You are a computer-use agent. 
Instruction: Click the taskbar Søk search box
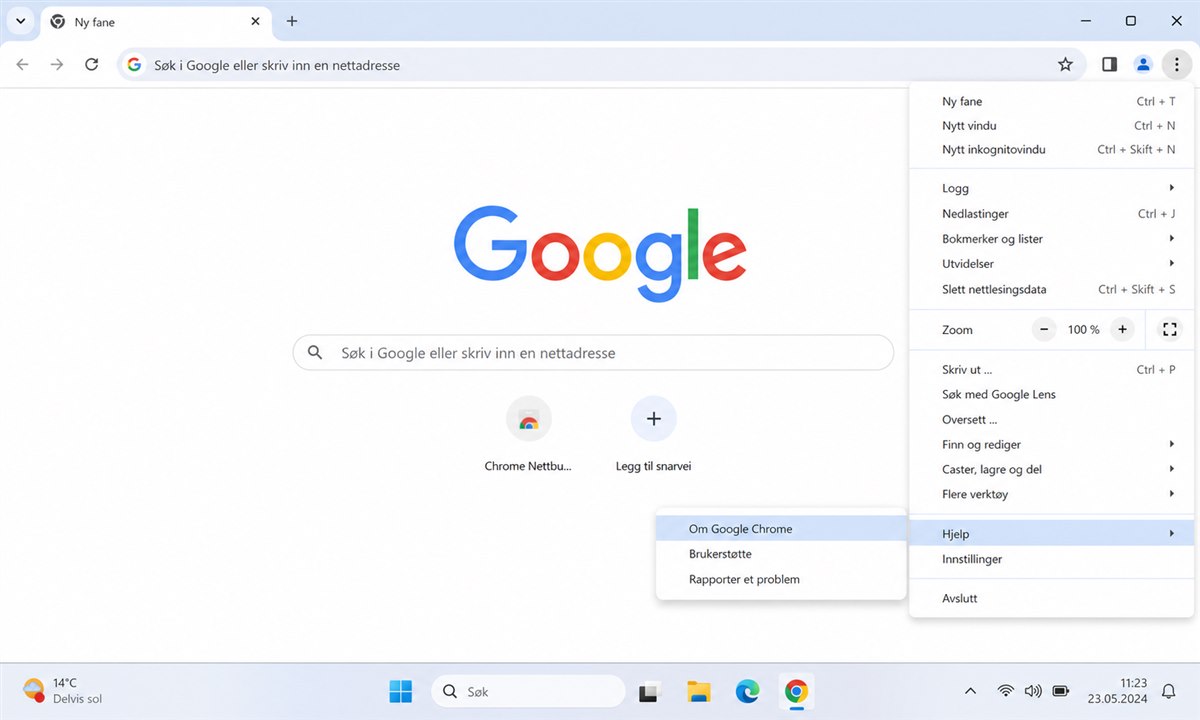[528, 691]
